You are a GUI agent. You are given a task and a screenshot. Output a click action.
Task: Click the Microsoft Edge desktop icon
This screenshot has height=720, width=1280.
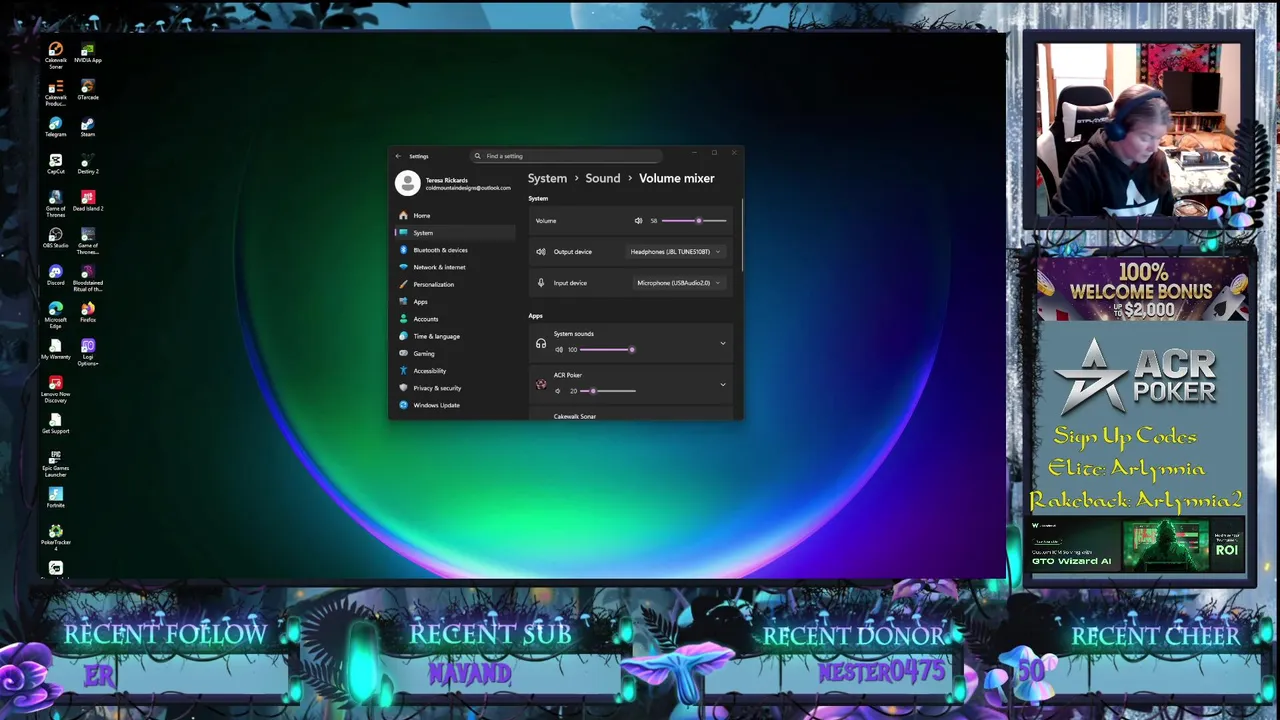56,314
